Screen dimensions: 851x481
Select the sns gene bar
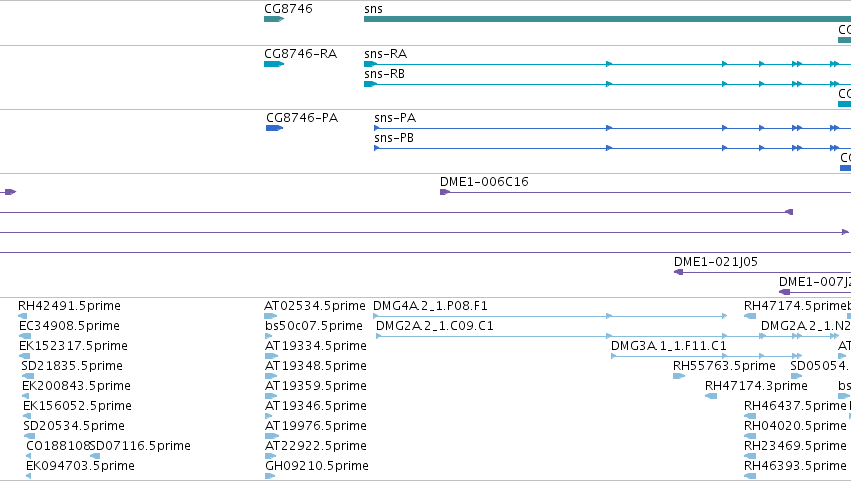pyautogui.click(x=607, y=19)
